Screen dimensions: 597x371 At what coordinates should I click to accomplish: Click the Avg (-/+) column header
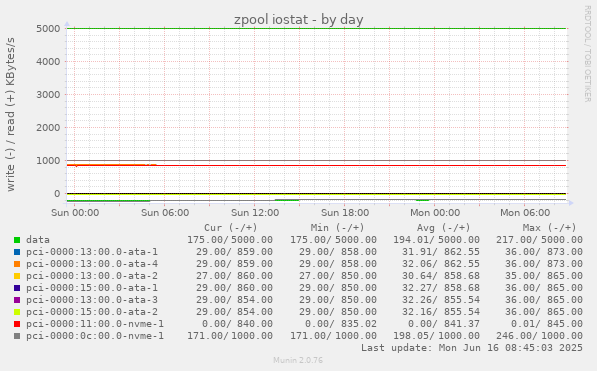pos(444,228)
